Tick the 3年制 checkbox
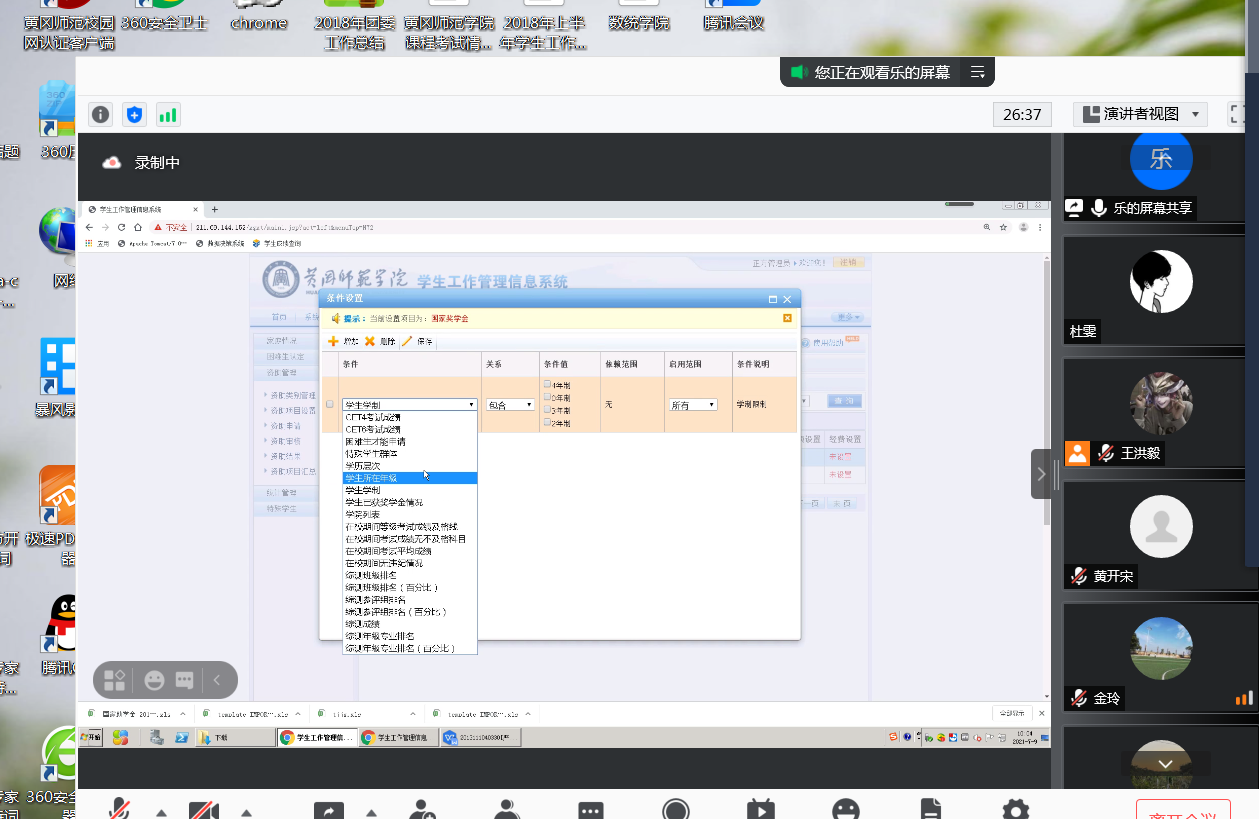The image size is (1259, 819). (547, 410)
